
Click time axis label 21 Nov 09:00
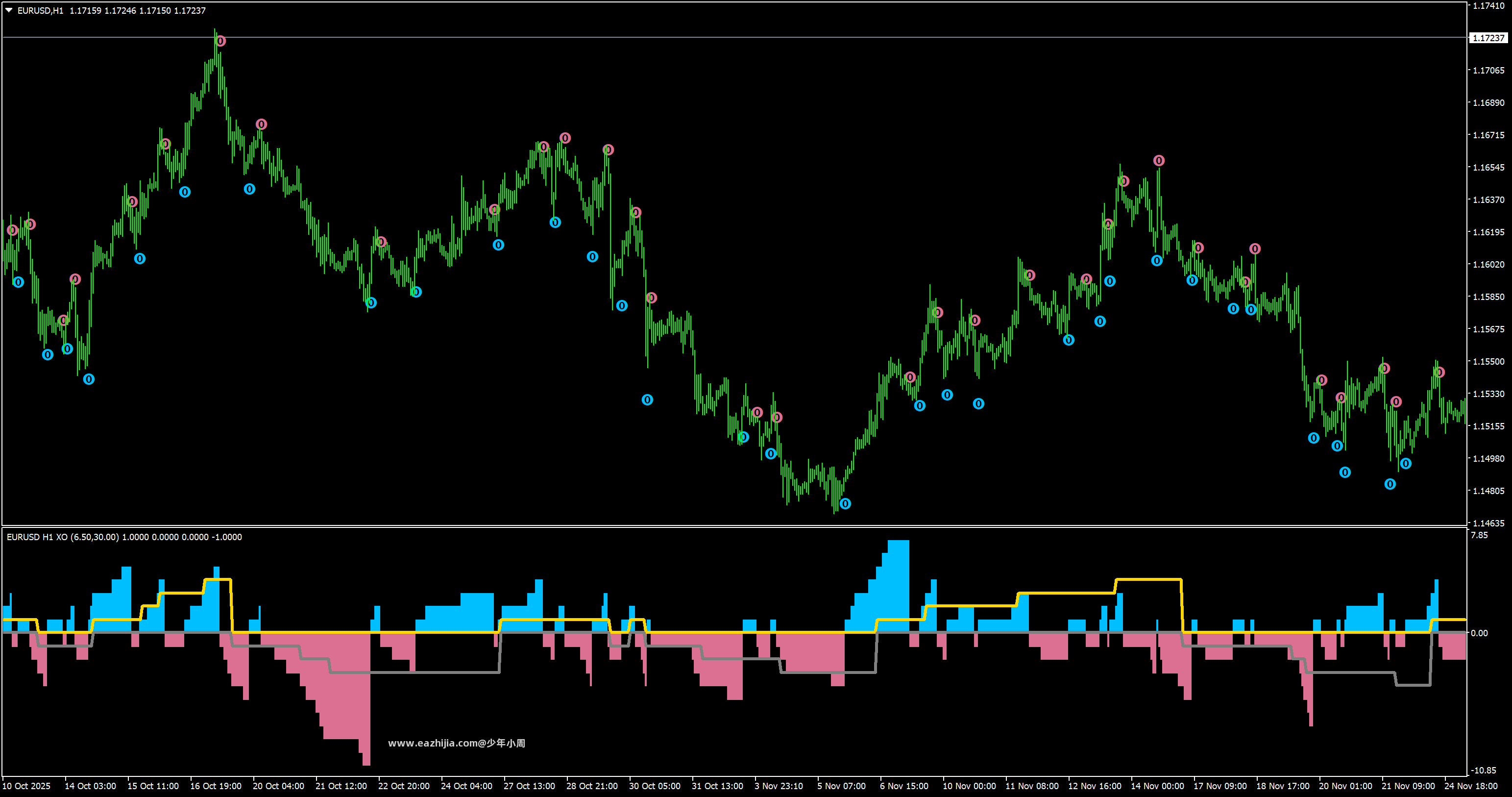[1409, 786]
